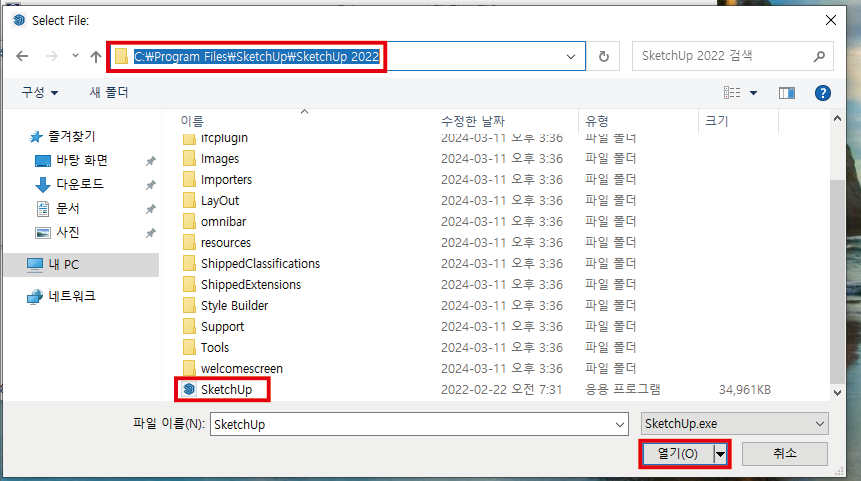Click folder icon of Tools row

(x=189, y=348)
